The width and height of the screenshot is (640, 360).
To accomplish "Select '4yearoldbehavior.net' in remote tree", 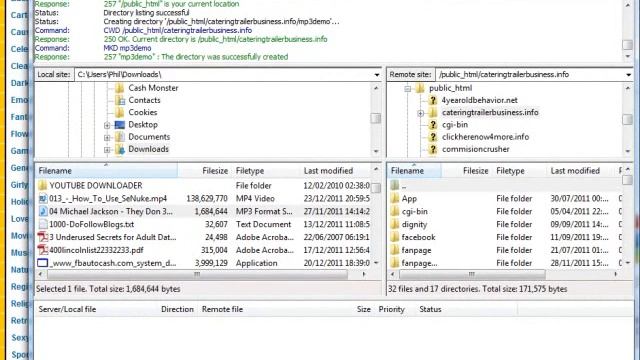I will (480, 100).
